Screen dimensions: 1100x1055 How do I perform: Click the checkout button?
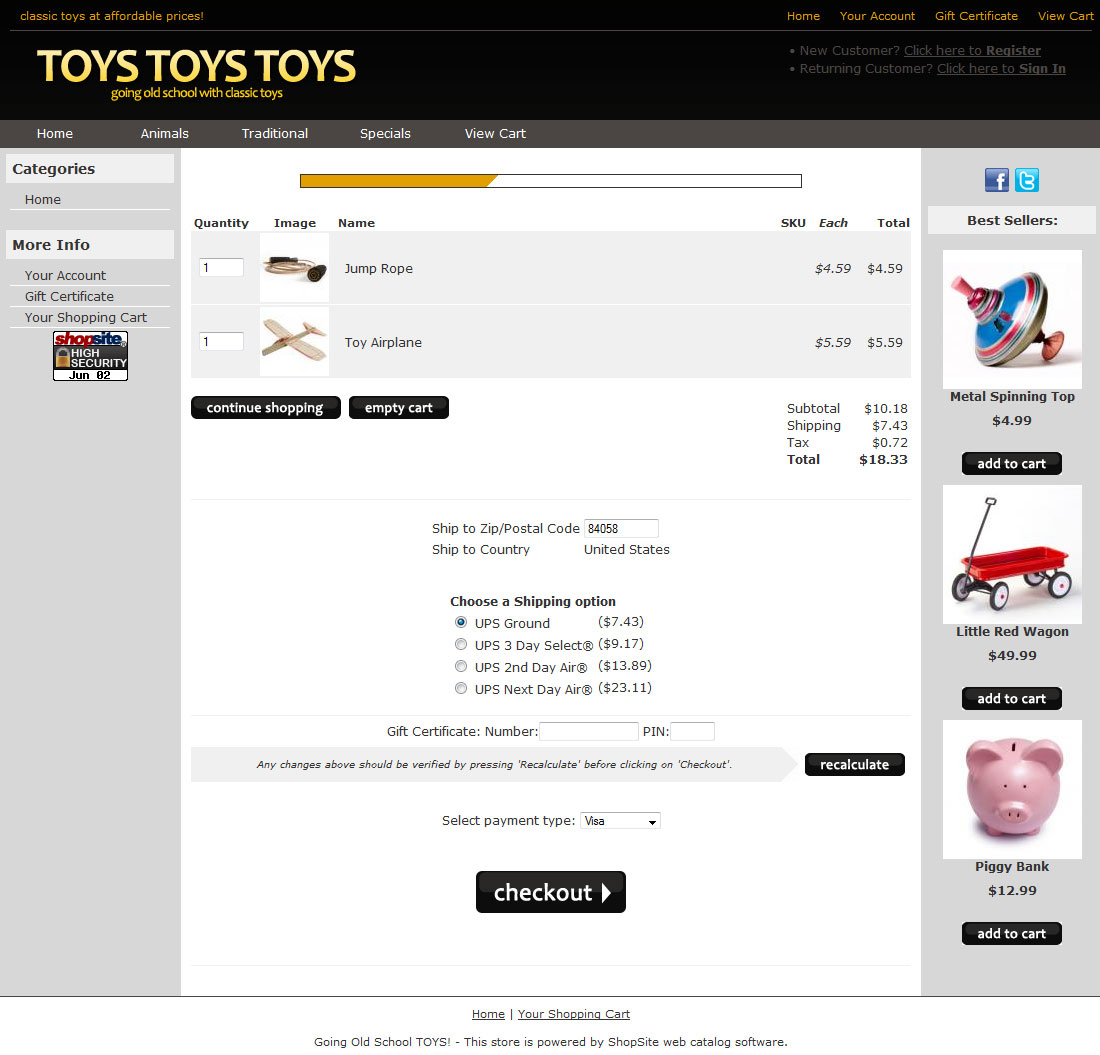551,892
